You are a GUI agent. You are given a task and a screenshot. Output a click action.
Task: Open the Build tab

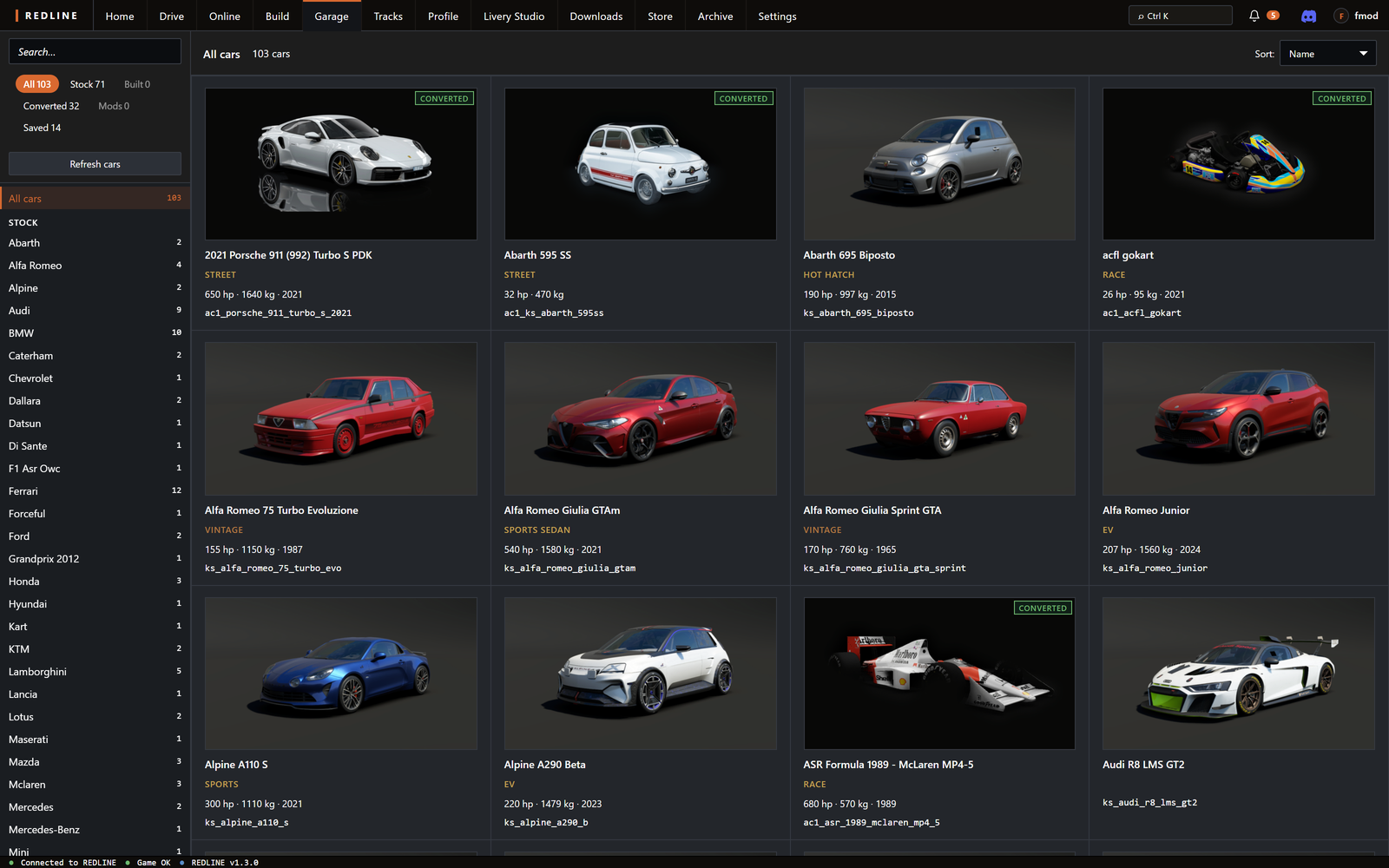278,16
